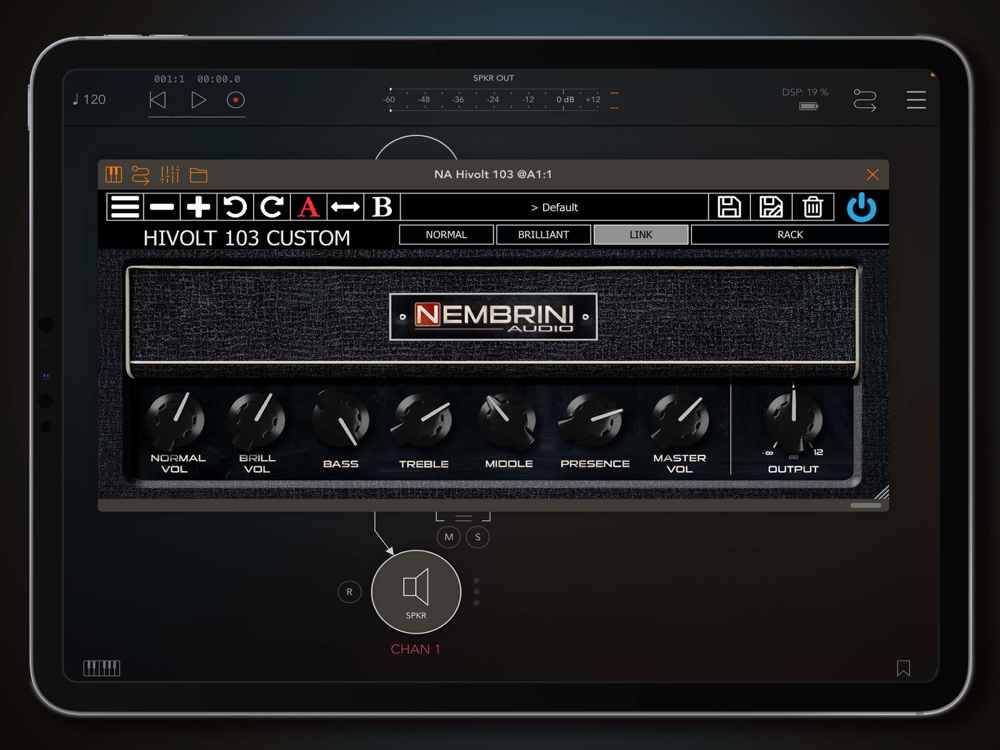This screenshot has height=750, width=1000.
Task: Click the save preset floppy icon
Action: tap(729, 207)
